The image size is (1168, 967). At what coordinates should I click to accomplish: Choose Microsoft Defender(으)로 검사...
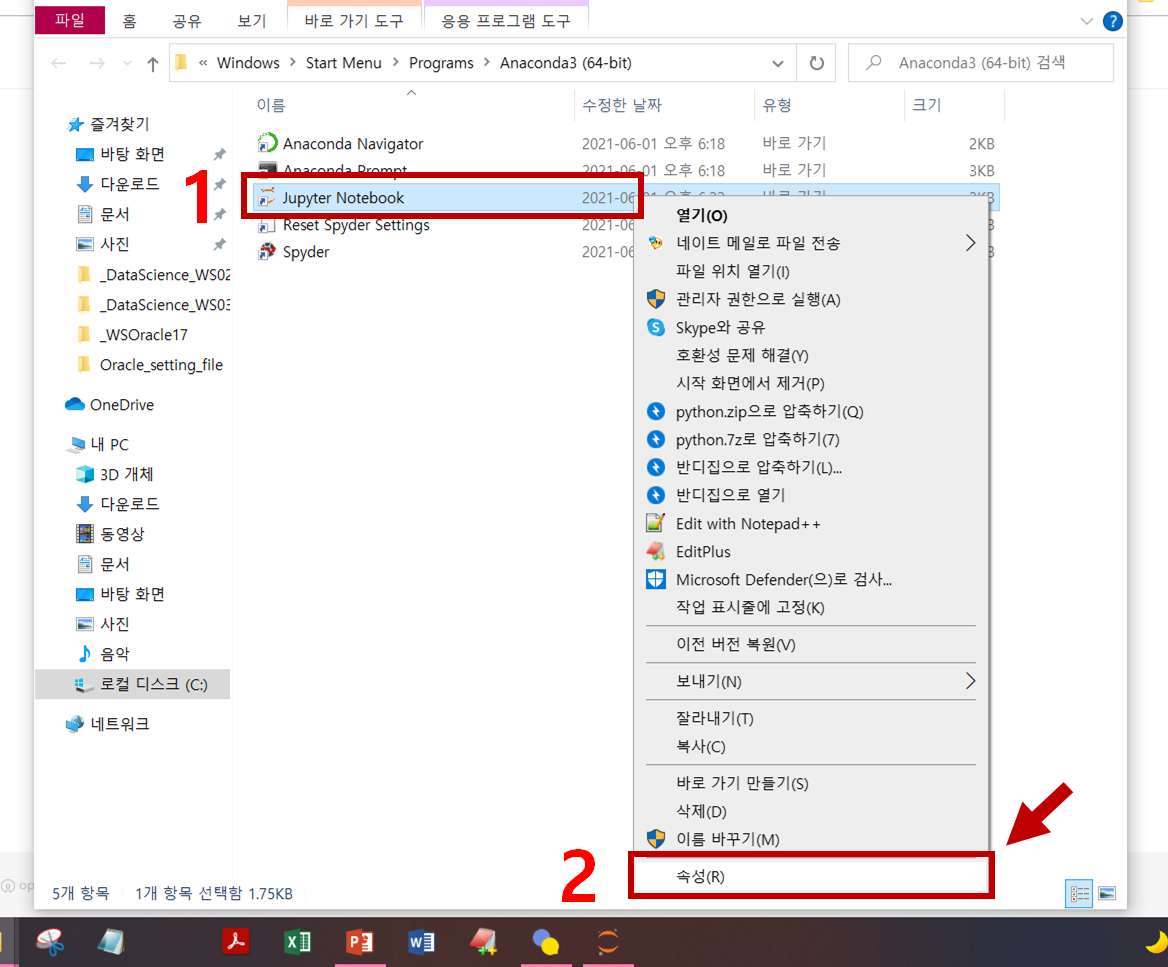[x=811, y=580]
